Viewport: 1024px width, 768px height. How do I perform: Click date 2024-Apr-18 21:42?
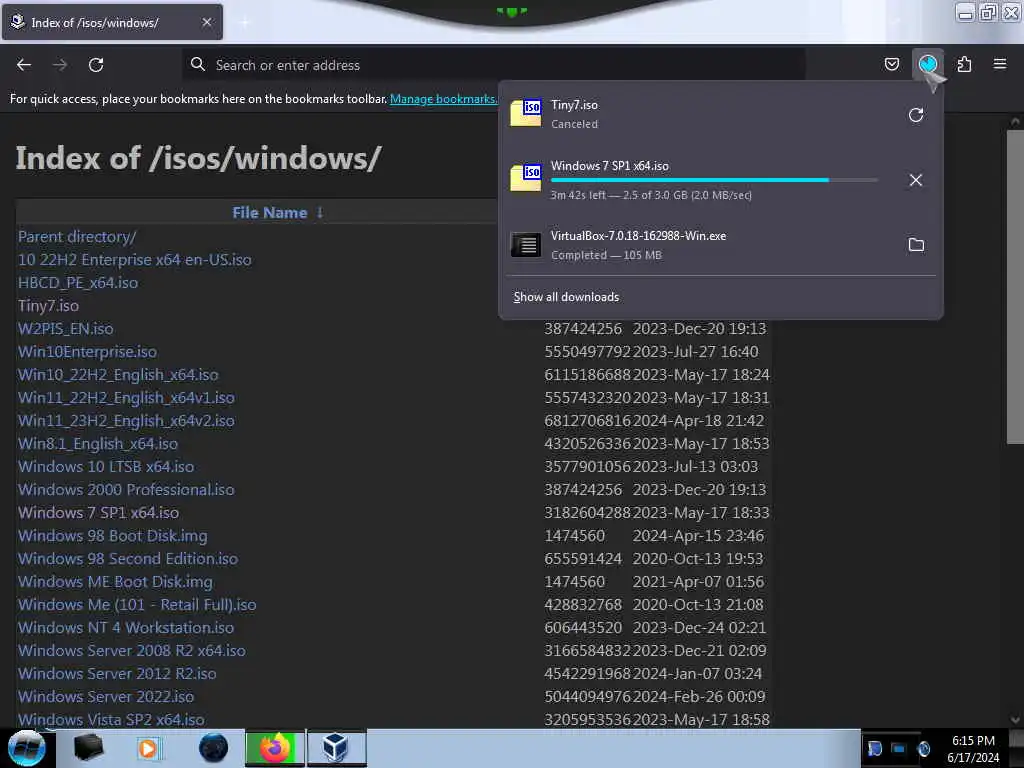click(x=698, y=421)
